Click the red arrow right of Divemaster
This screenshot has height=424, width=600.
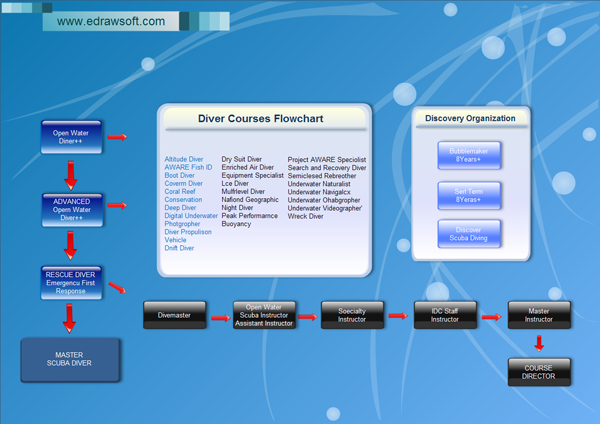point(220,318)
